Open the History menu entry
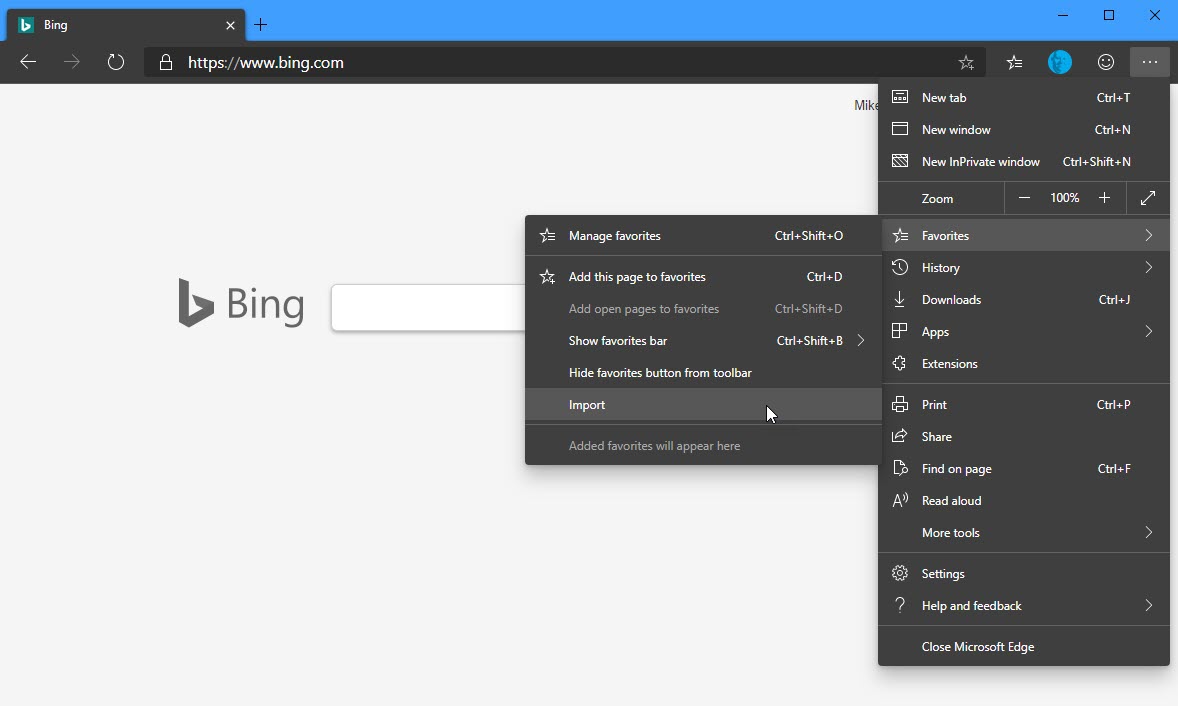Screen dimensions: 1178x706 point(1024,267)
